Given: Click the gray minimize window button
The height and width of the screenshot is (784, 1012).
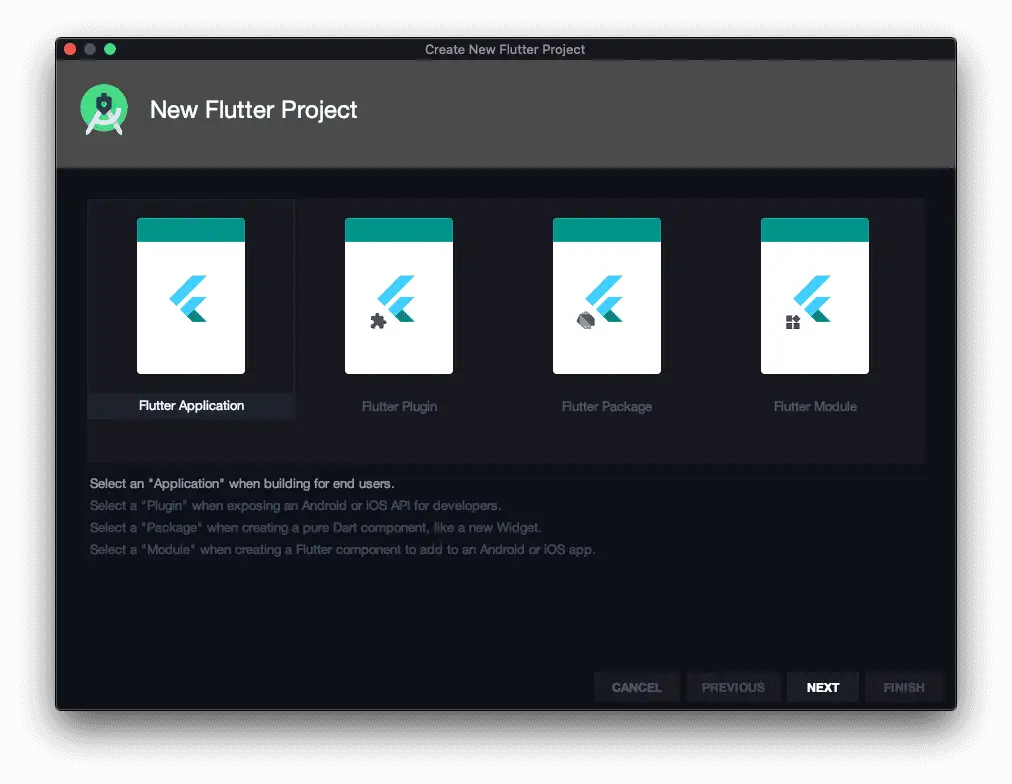Looking at the screenshot, I should pos(90,49).
